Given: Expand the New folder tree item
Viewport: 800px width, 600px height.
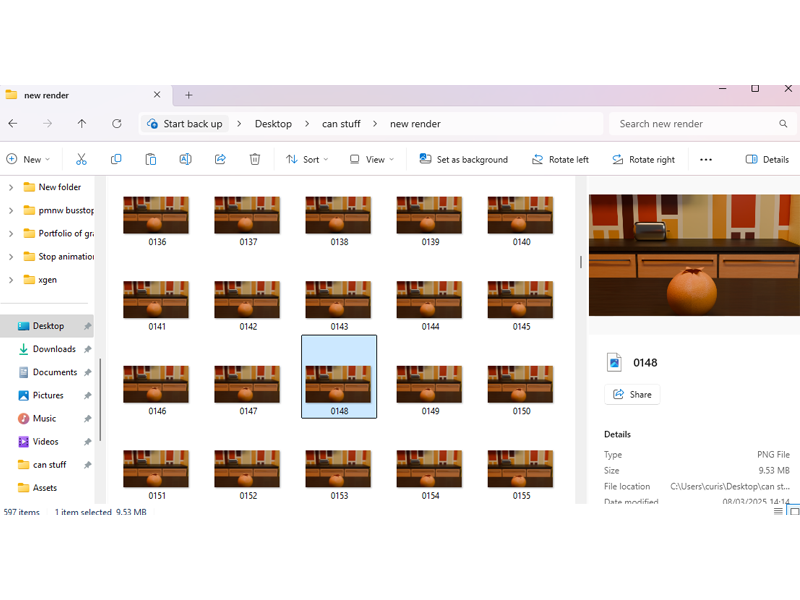Looking at the screenshot, I should [x=11, y=187].
